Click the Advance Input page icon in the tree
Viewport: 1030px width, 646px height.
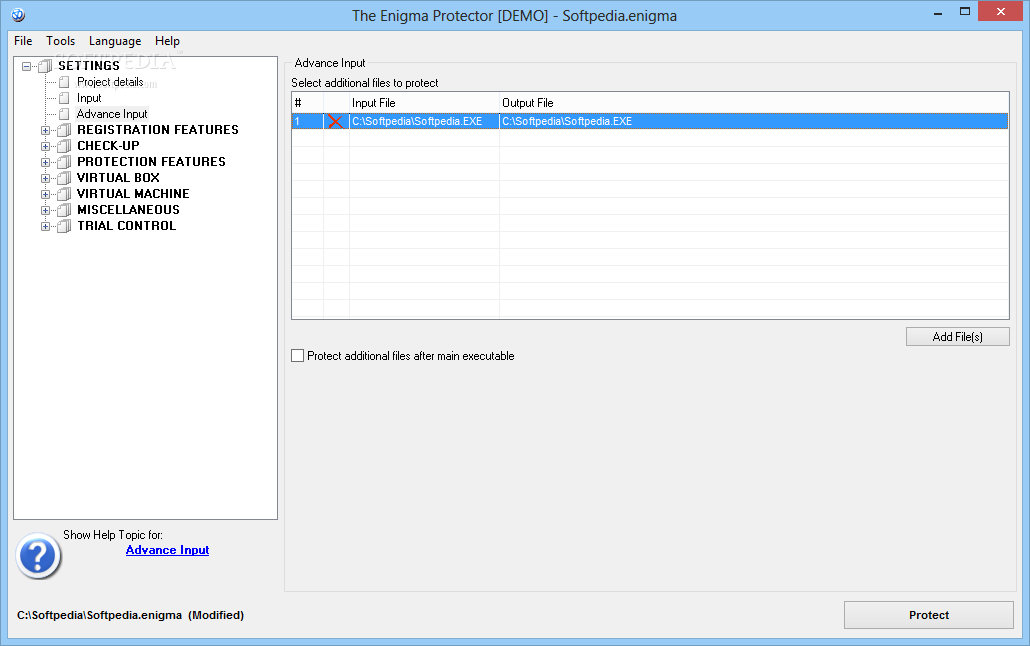tap(64, 114)
